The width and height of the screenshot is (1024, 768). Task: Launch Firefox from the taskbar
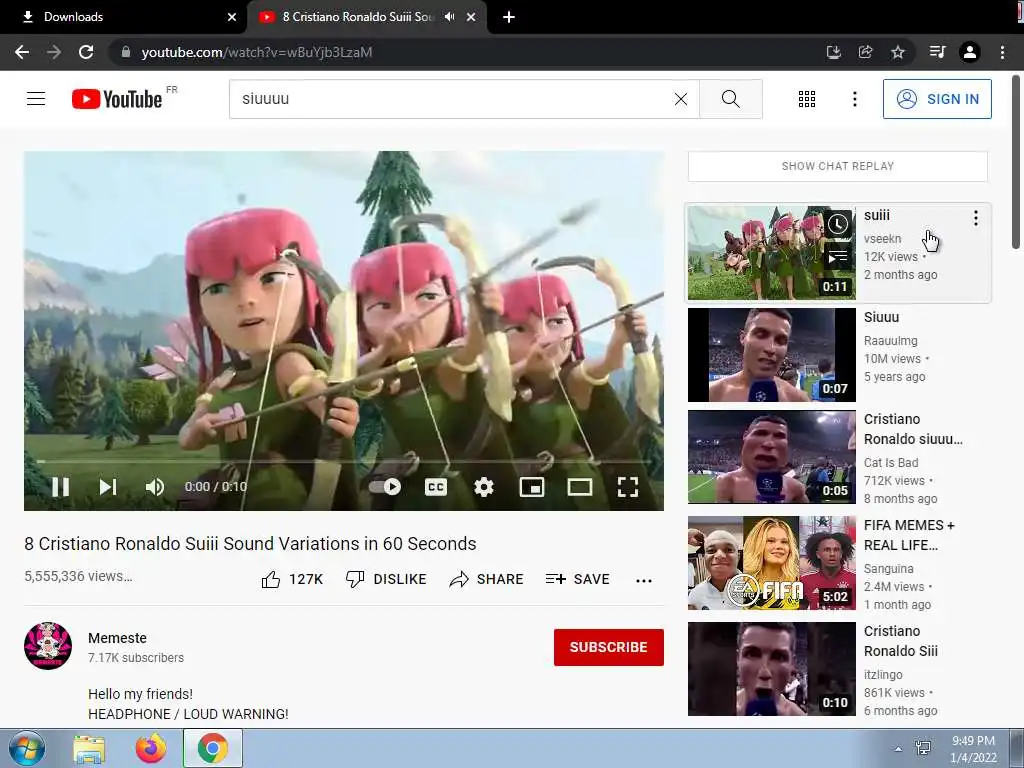(x=151, y=748)
